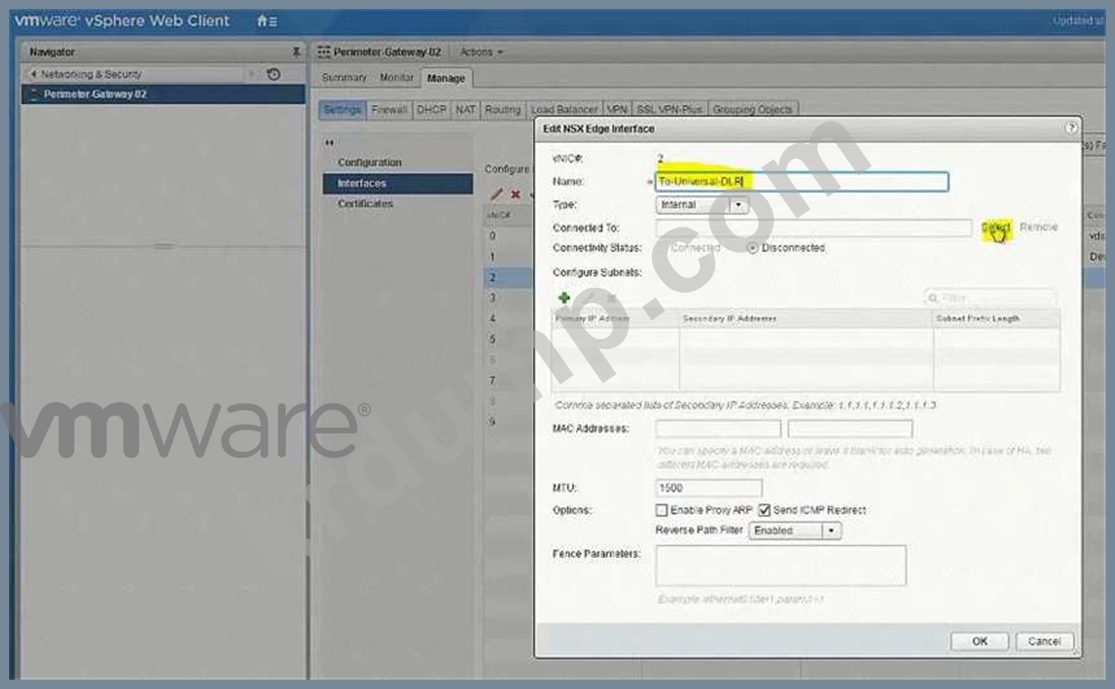Select Certificates in the settings list
Viewport: 1115px width, 689px height.
point(366,203)
